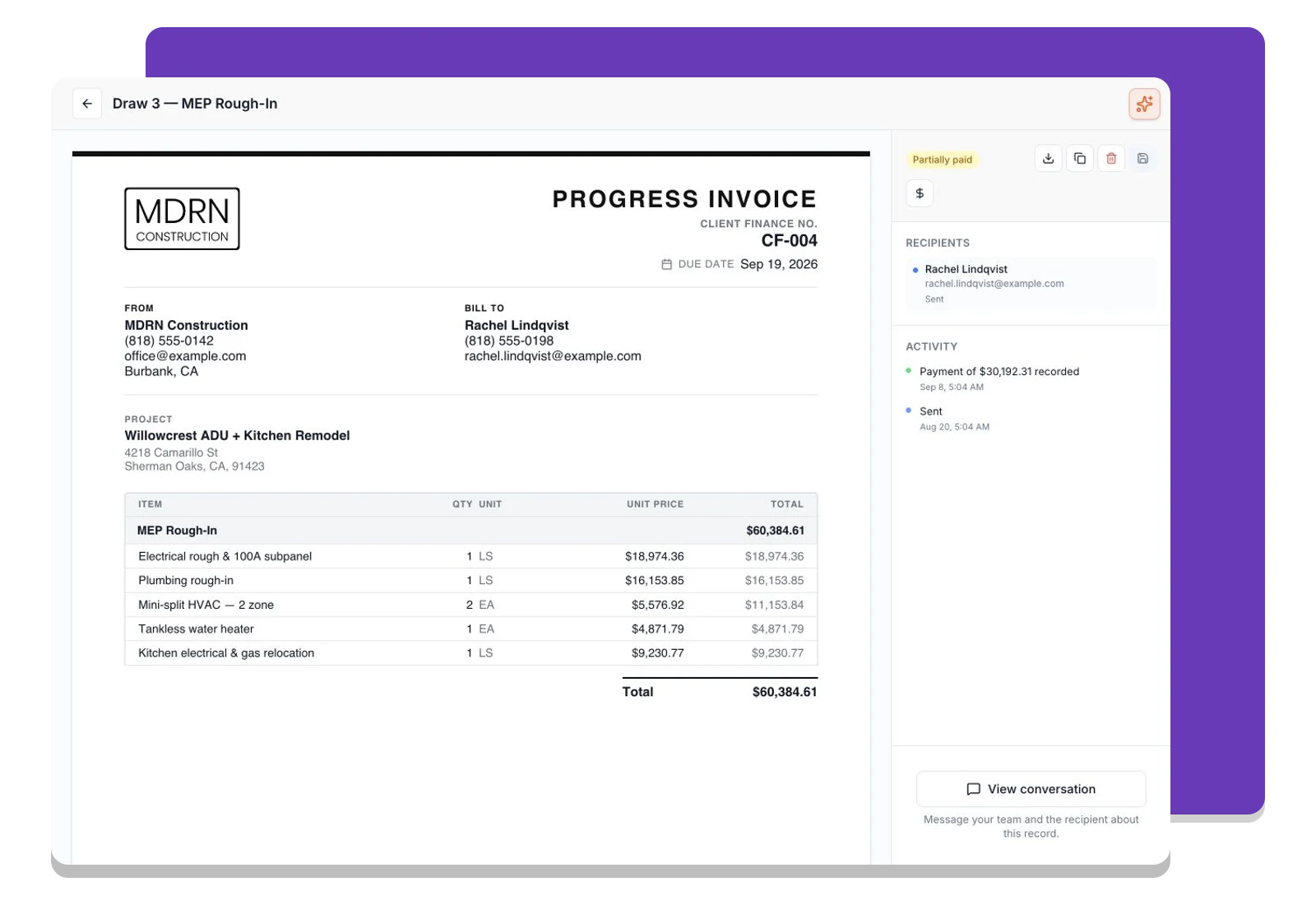Open View conversation
This screenshot has width=1316, height=905.
pos(1031,789)
